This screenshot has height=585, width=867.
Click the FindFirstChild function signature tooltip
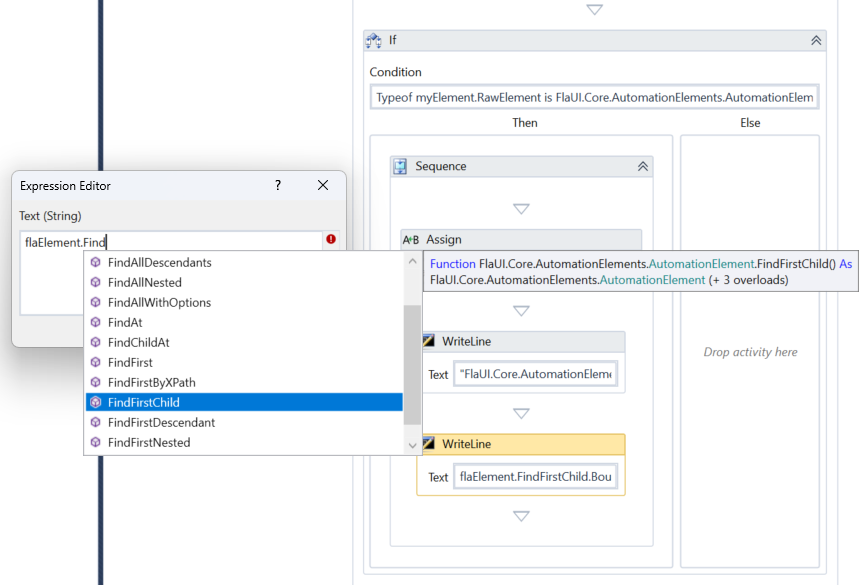(641, 271)
